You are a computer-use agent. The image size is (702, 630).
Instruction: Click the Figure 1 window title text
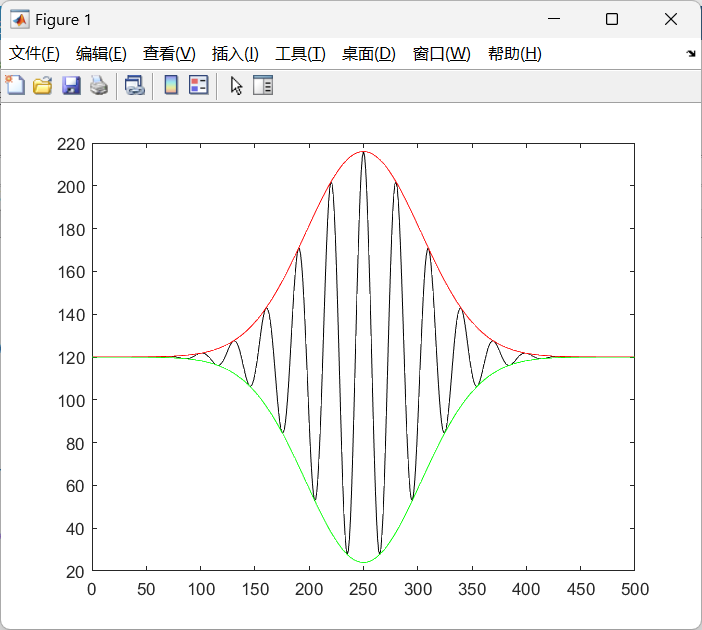click(63, 20)
